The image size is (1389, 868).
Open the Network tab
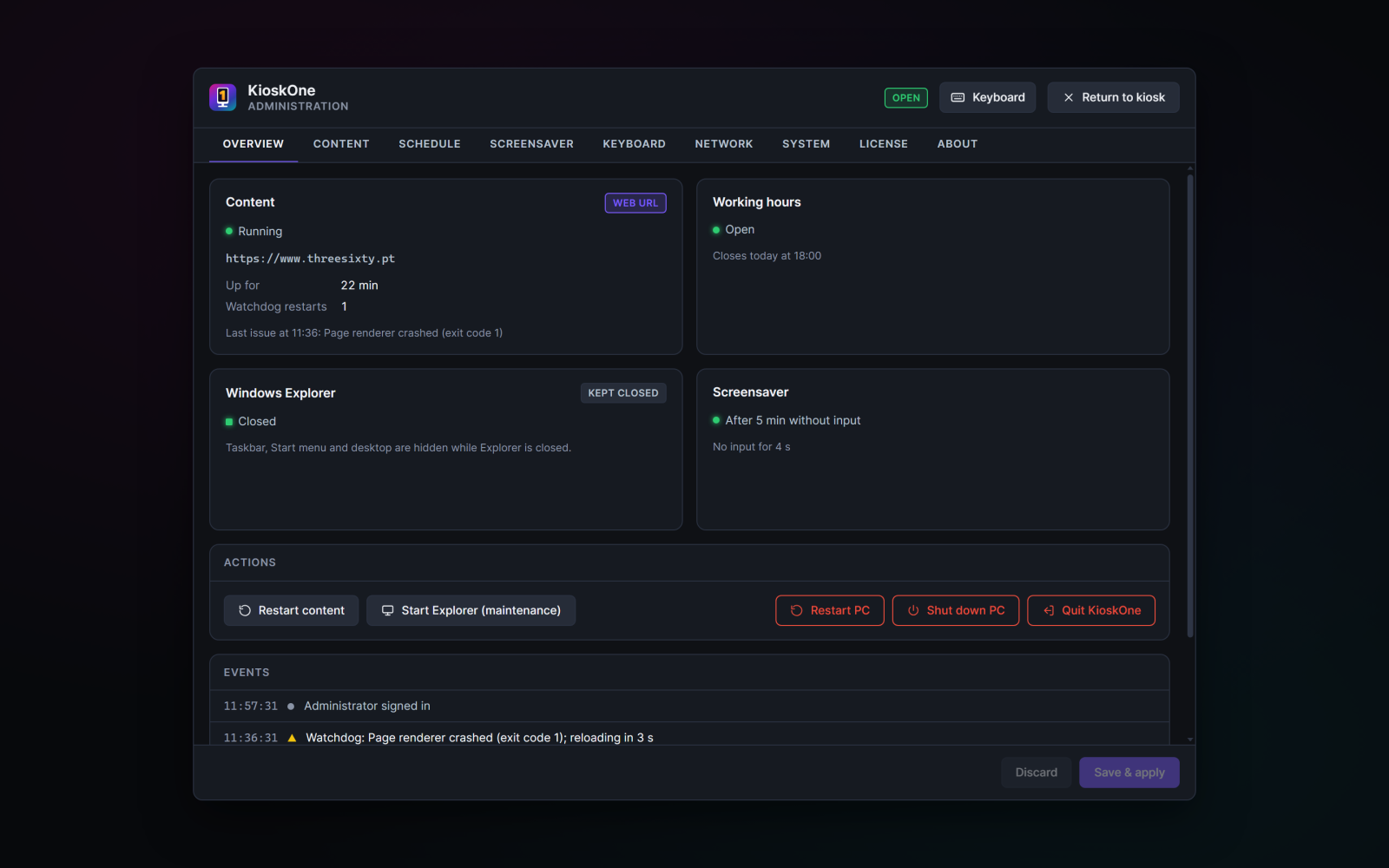tap(724, 144)
